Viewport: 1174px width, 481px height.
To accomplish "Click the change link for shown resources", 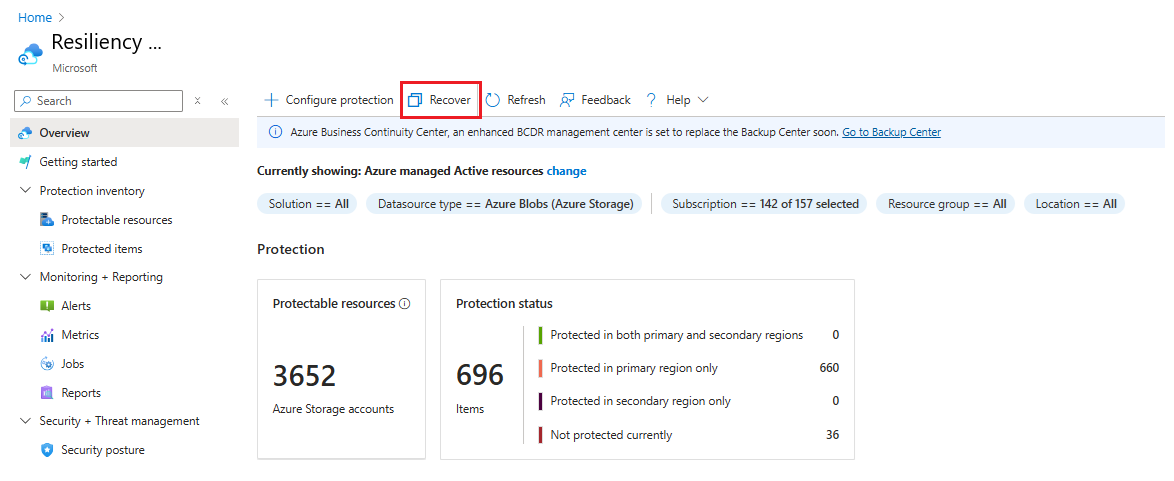I will click(x=567, y=171).
